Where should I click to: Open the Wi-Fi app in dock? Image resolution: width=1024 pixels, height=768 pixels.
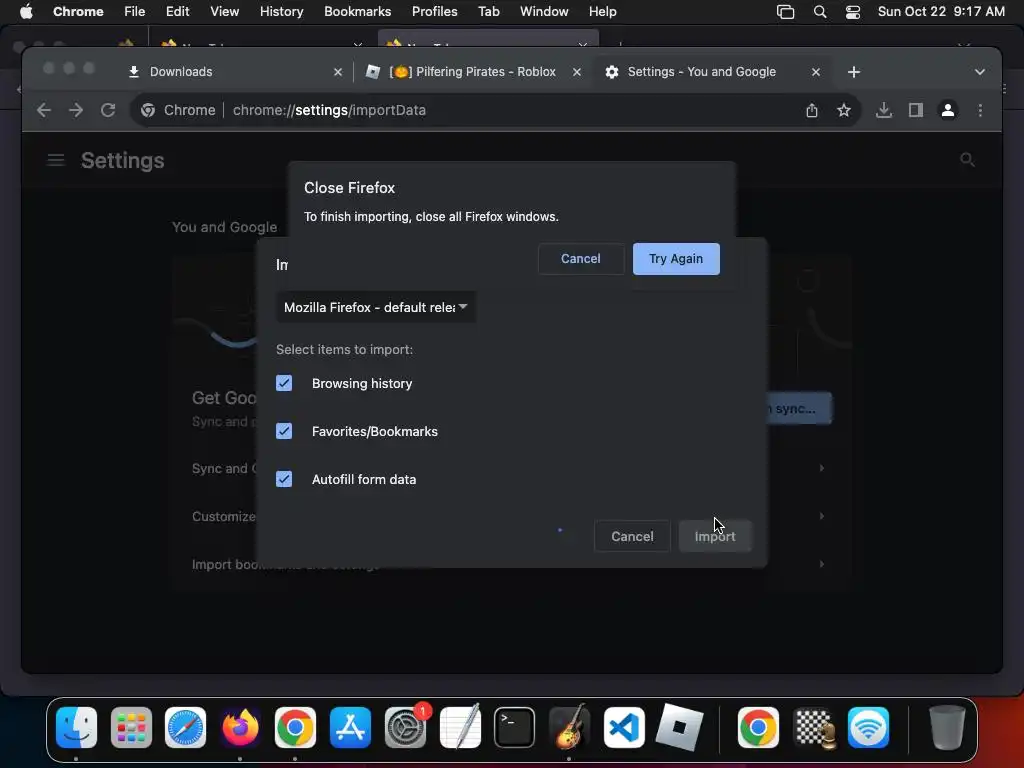[x=869, y=727]
